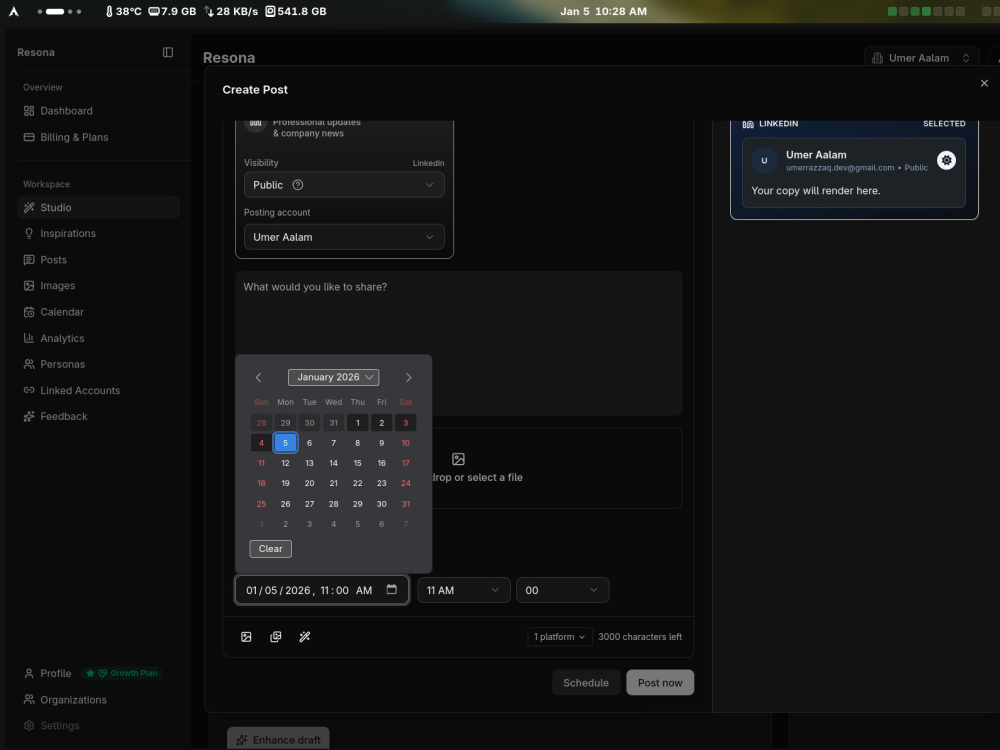Click the Post now button
The image size is (1000, 750).
(660, 682)
